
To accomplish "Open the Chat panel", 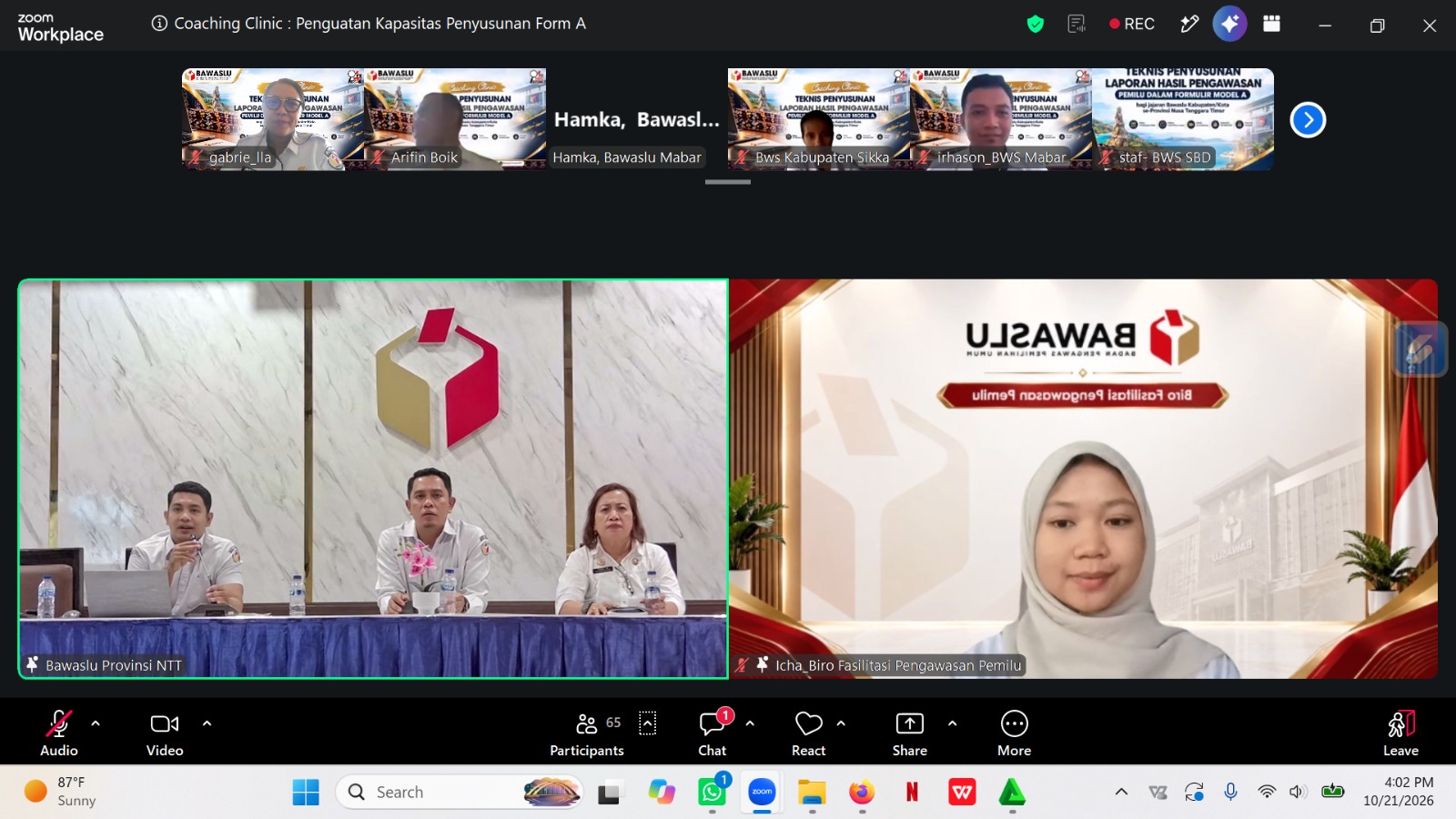I will (713, 733).
